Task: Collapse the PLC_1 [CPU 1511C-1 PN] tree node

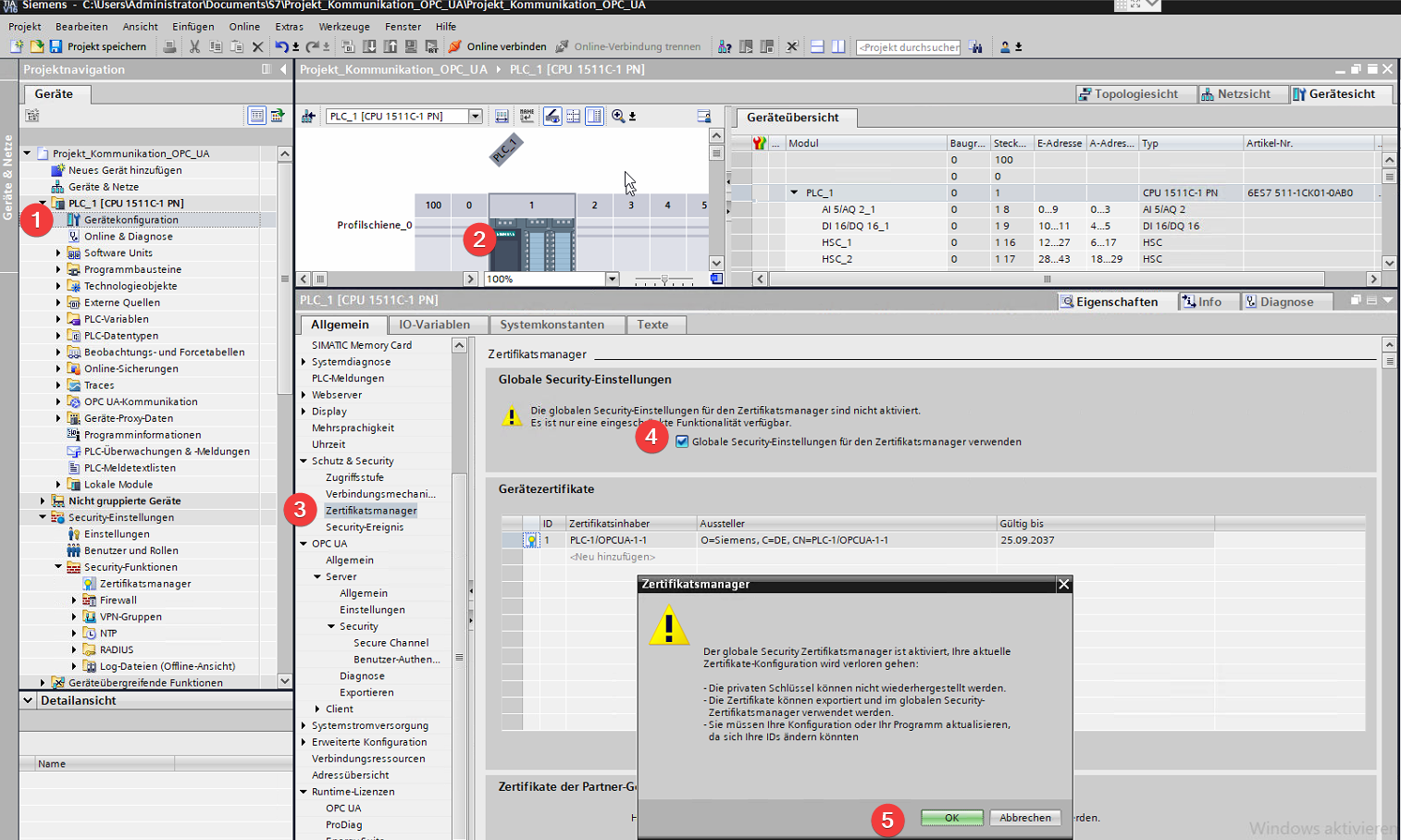Action: [x=43, y=203]
